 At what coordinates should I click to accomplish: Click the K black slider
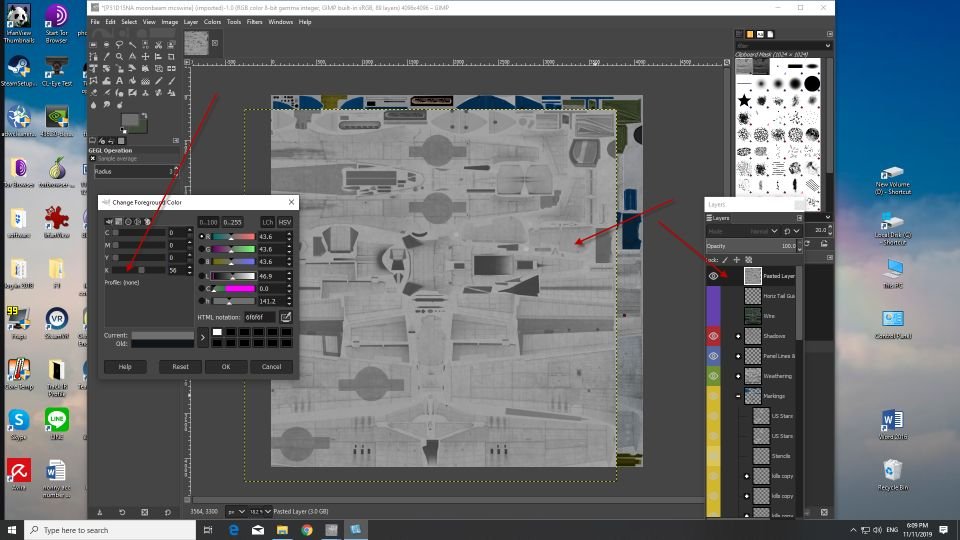(139, 270)
